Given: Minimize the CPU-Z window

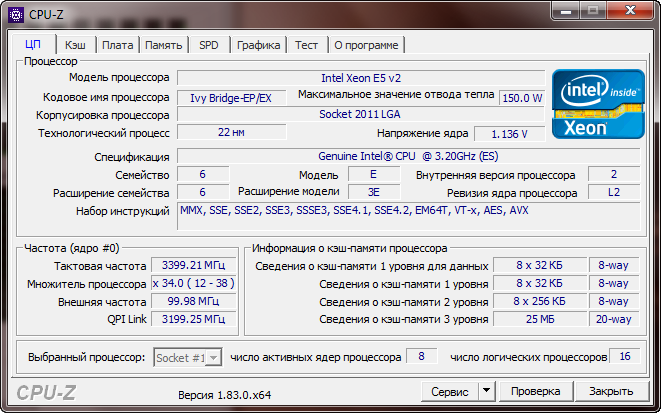Looking at the screenshot, I should [x=566, y=11].
